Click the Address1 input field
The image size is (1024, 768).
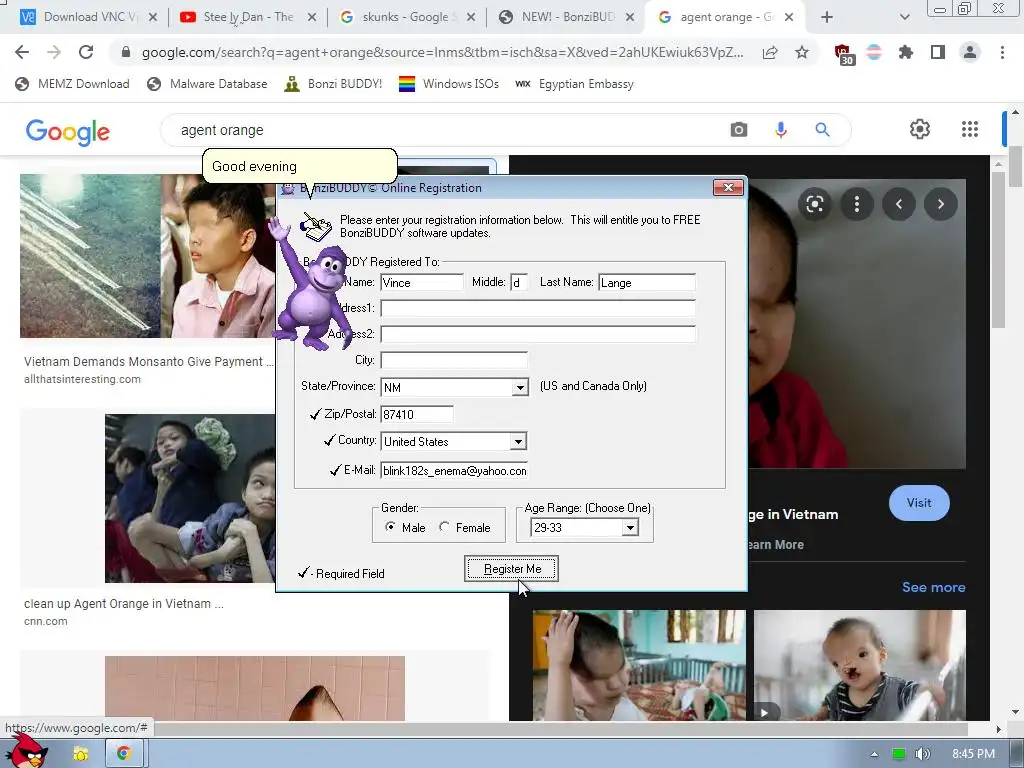click(537, 308)
